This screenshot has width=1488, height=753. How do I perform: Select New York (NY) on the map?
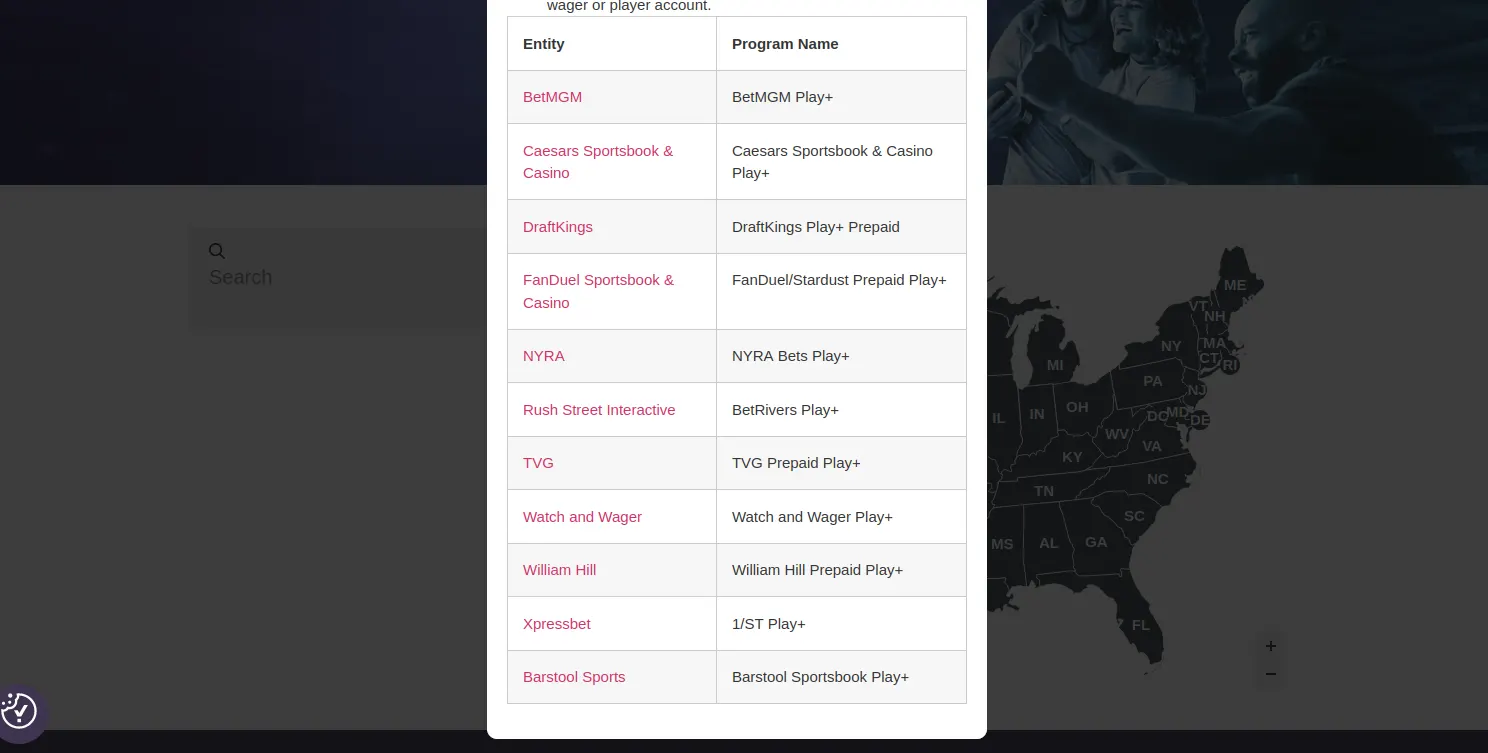(1171, 346)
